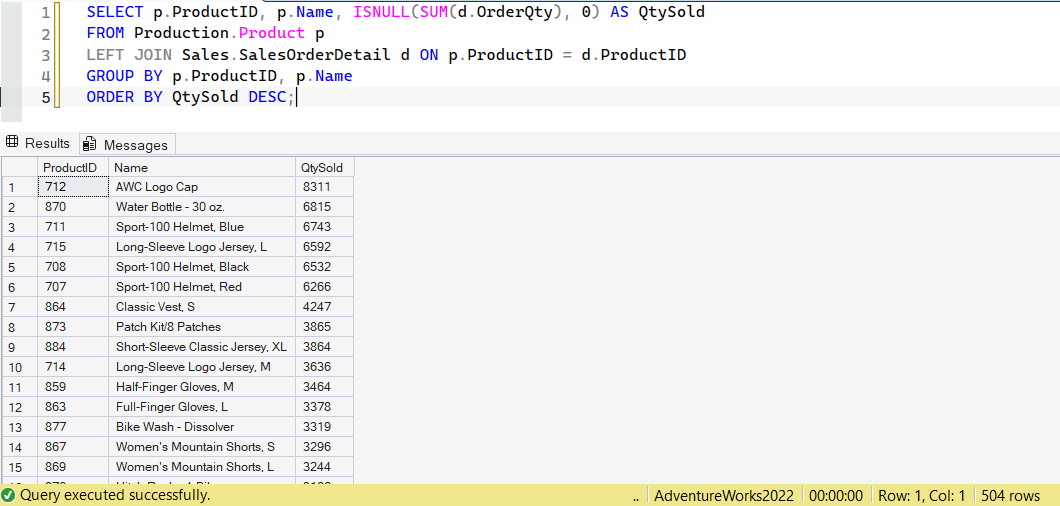The image size is (1060, 506).
Task: Click GROUP BY keyword in line 4
Action: point(125,76)
